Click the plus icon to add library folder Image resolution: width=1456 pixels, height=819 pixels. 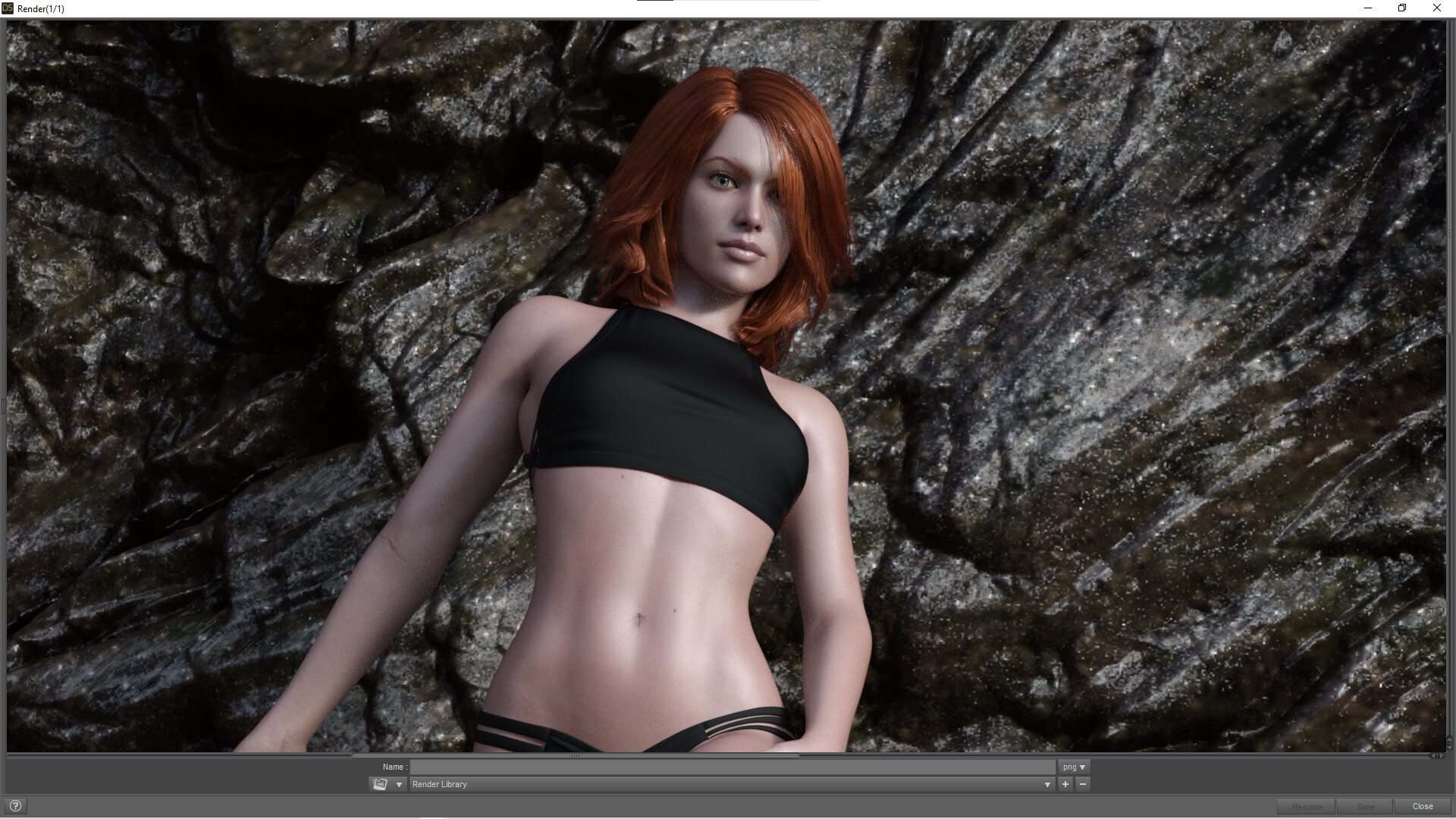1065,784
